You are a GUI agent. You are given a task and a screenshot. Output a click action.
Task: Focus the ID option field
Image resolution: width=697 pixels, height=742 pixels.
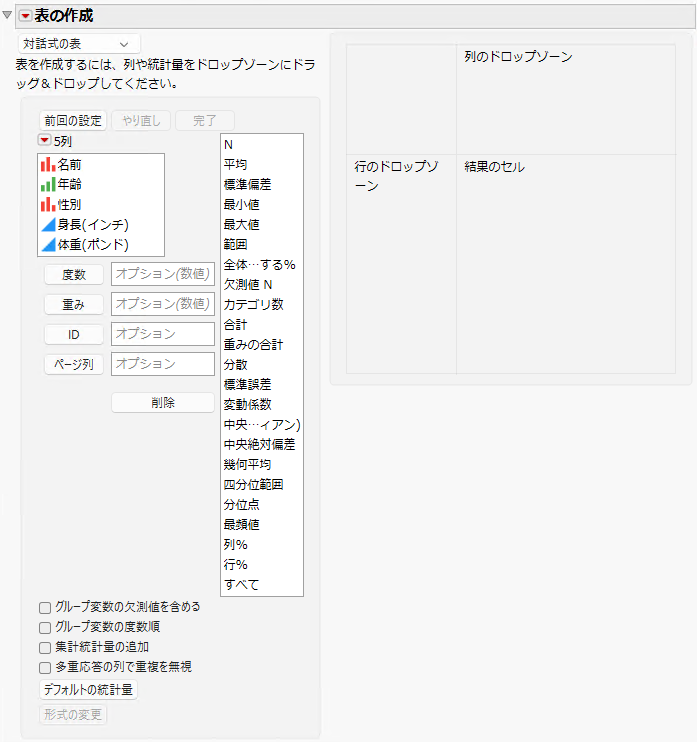click(x=163, y=334)
